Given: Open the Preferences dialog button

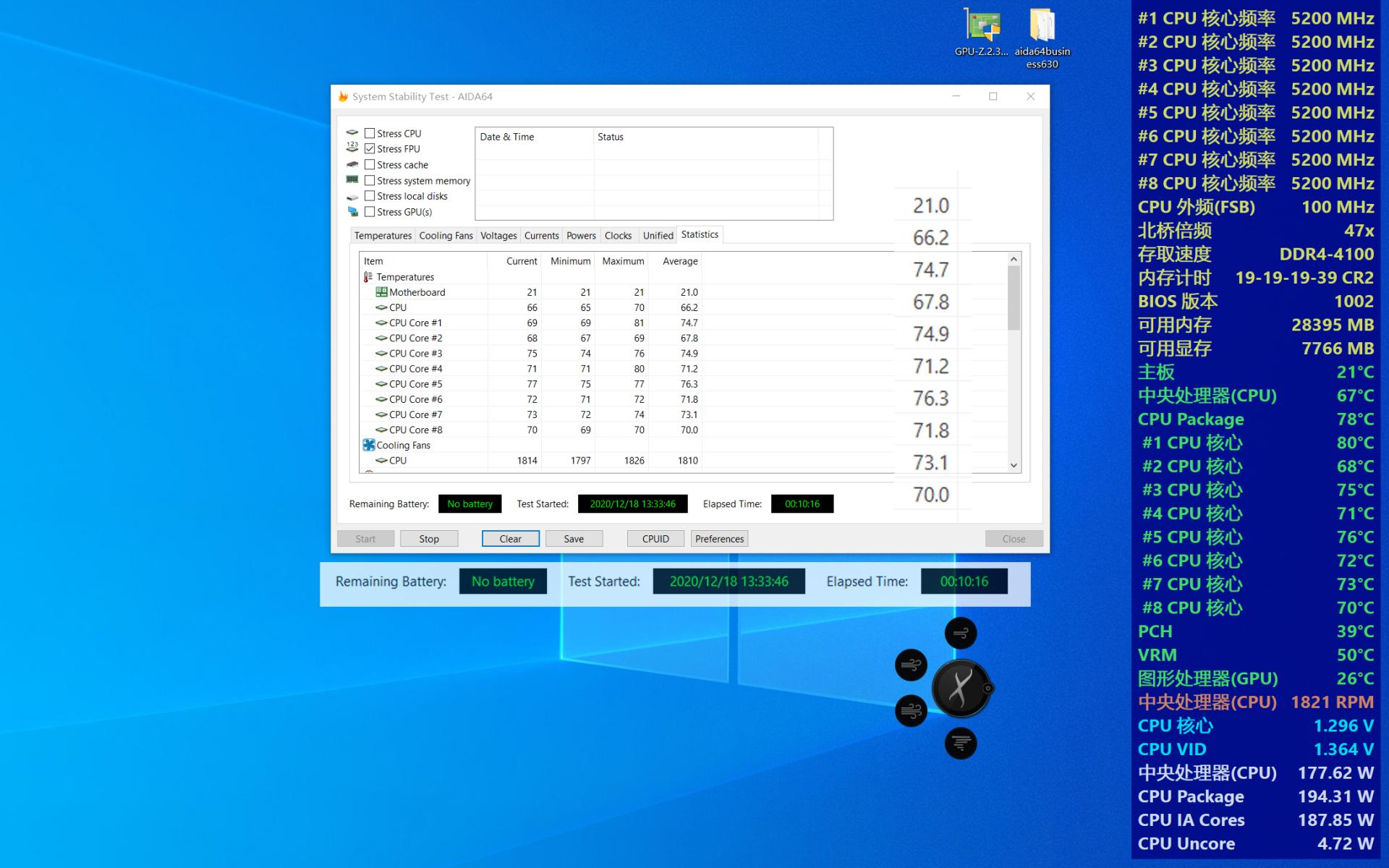Looking at the screenshot, I should tap(719, 539).
